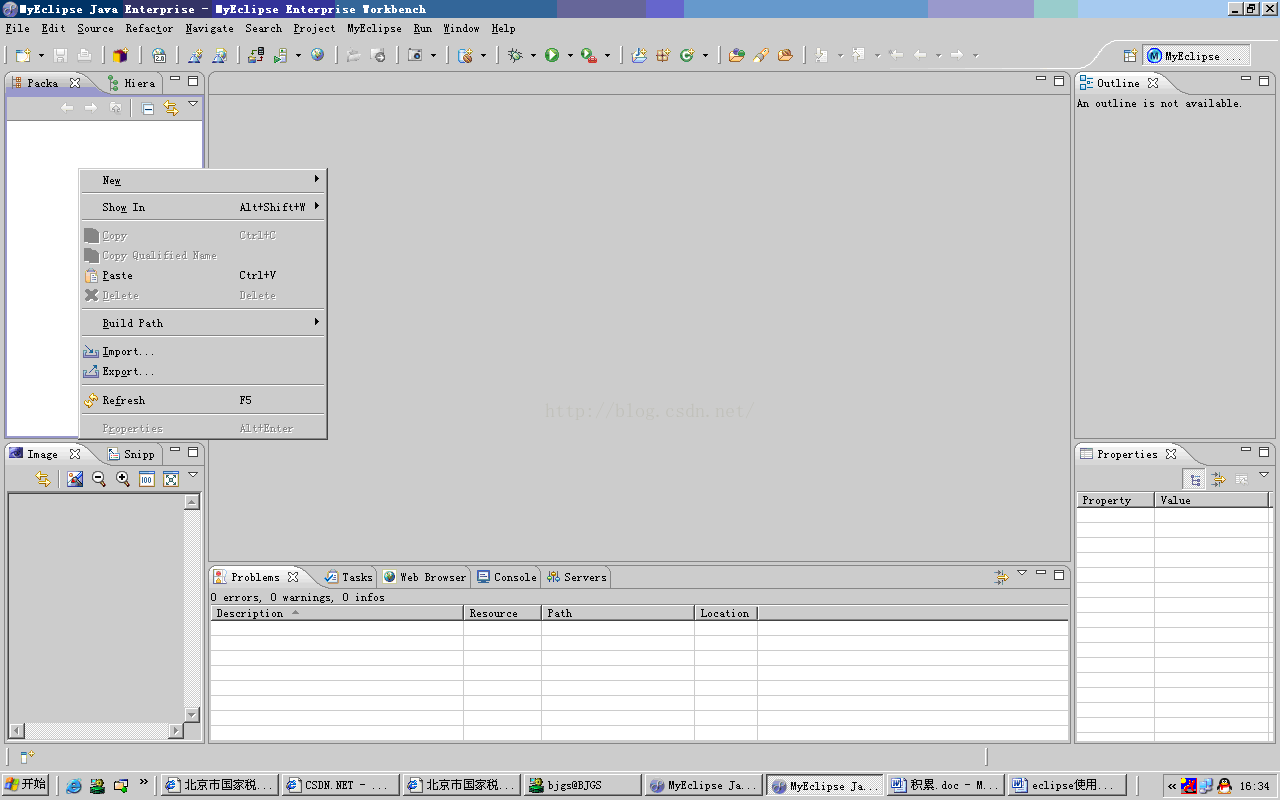1280x800 pixels.
Task: Open the Run dropdown arrow
Action: point(570,56)
